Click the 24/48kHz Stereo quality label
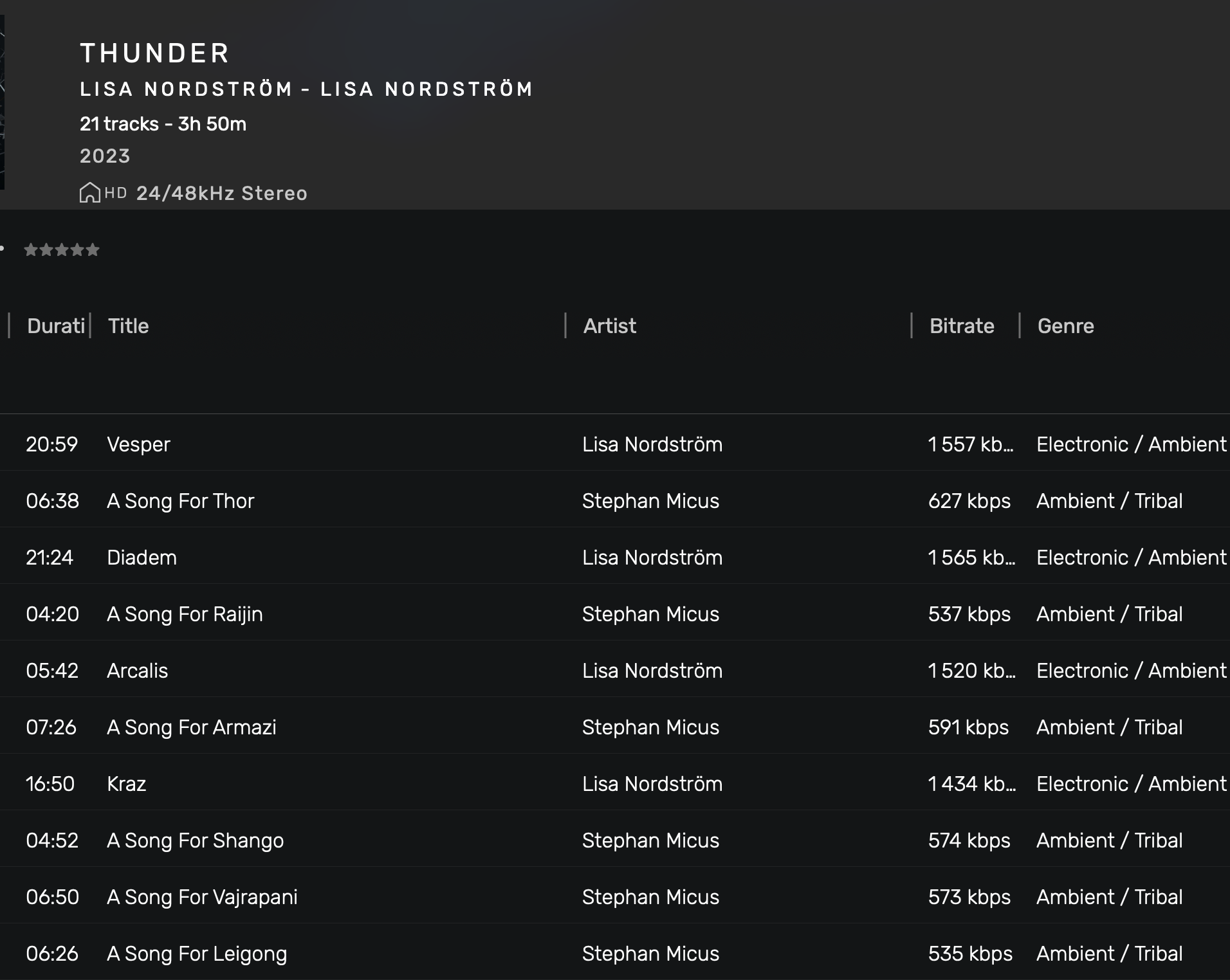 222,194
